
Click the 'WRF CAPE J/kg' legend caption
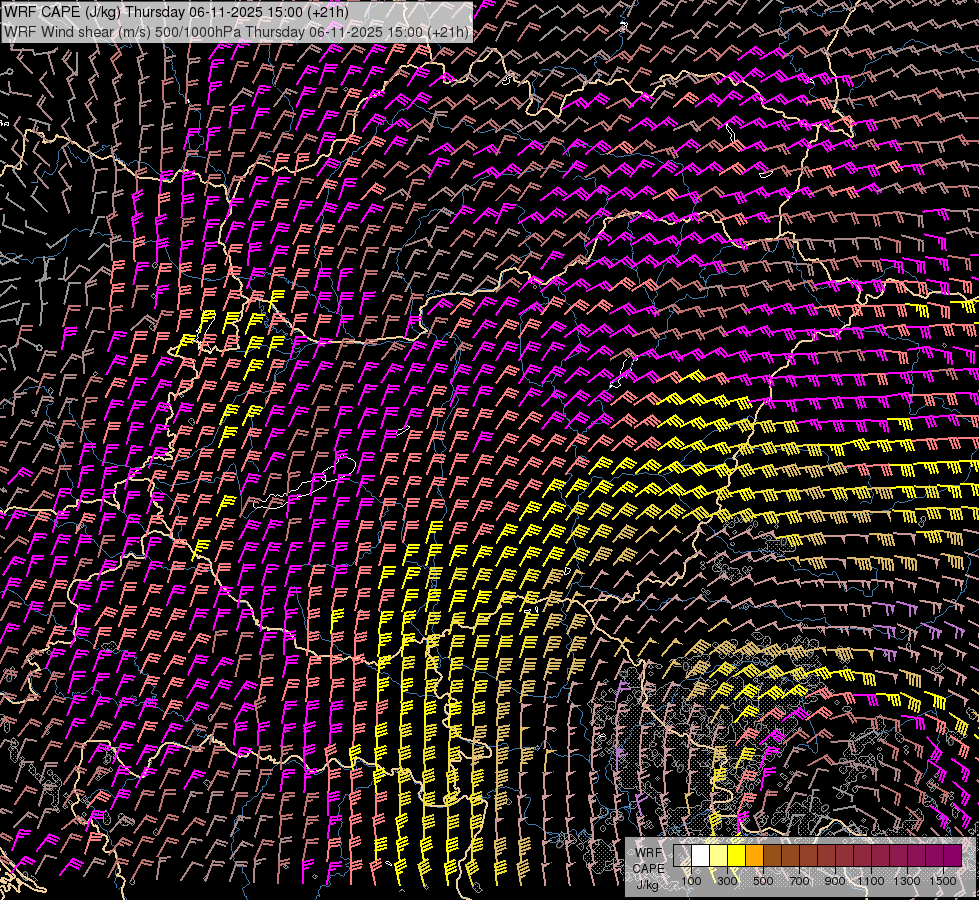(648, 868)
